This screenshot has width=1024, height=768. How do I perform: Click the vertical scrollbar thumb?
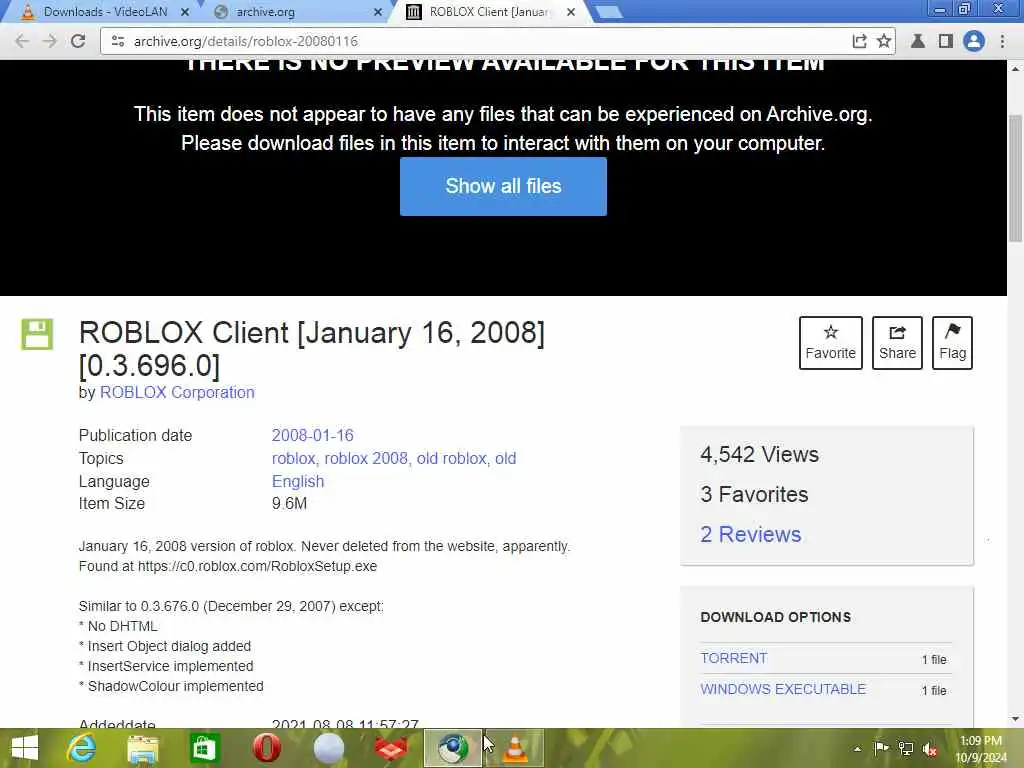[1015, 178]
